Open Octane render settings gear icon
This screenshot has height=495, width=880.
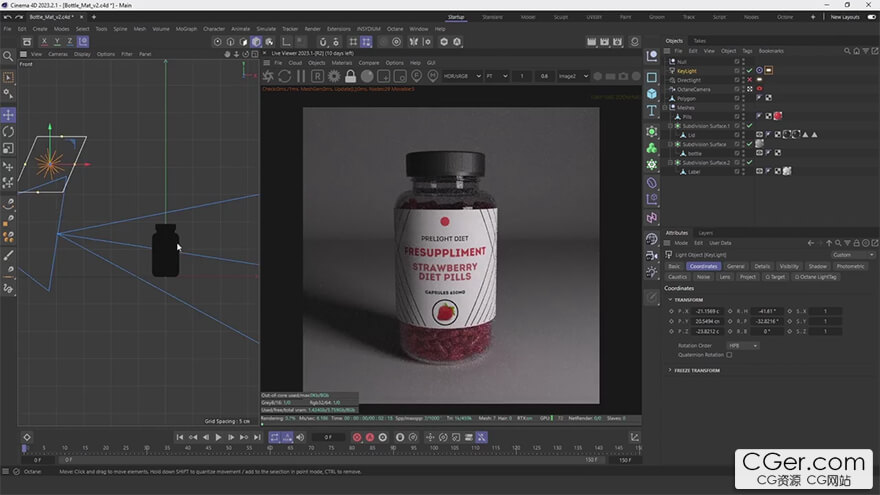tap(334, 76)
